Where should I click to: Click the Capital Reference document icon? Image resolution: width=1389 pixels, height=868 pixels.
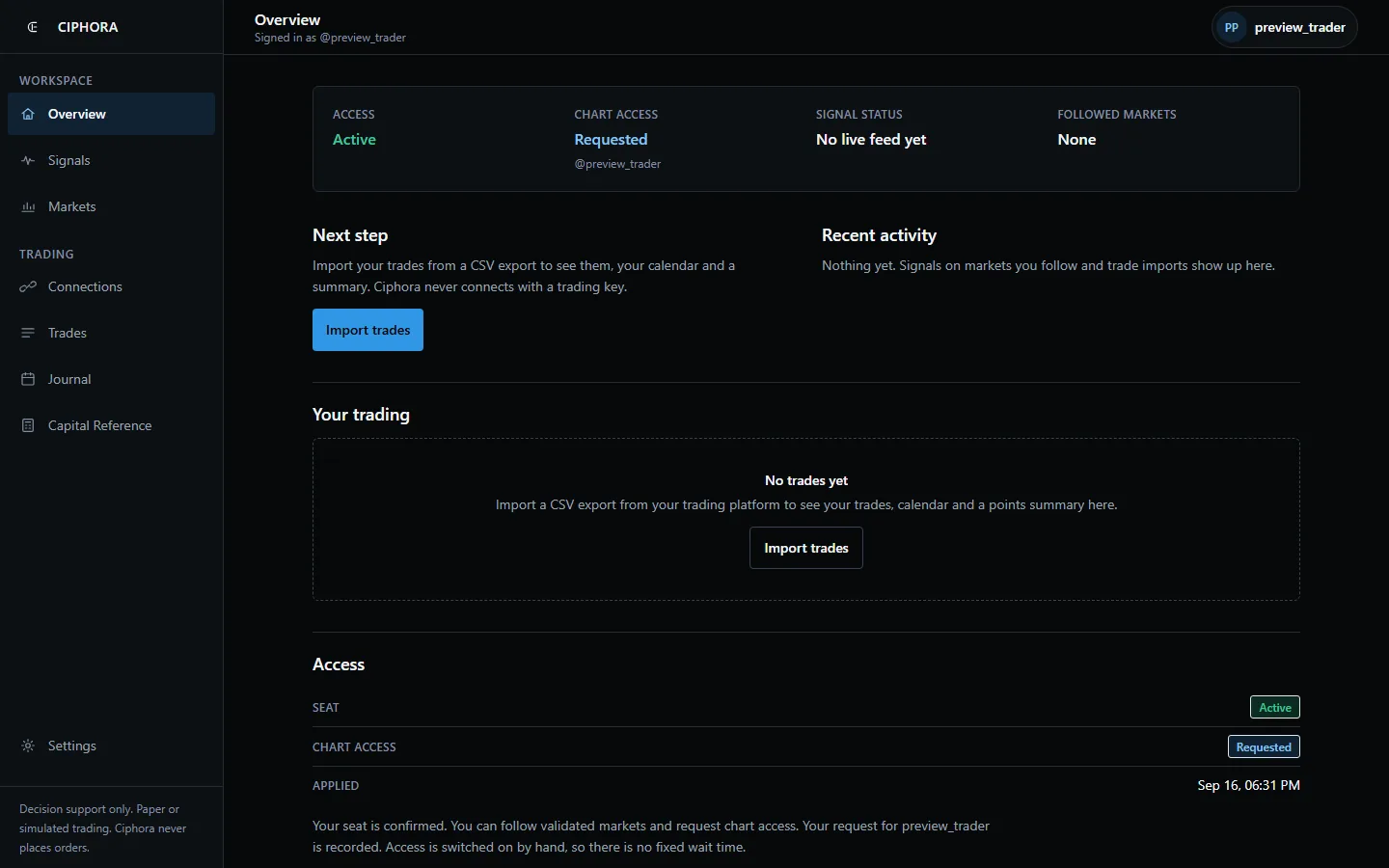pos(28,425)
